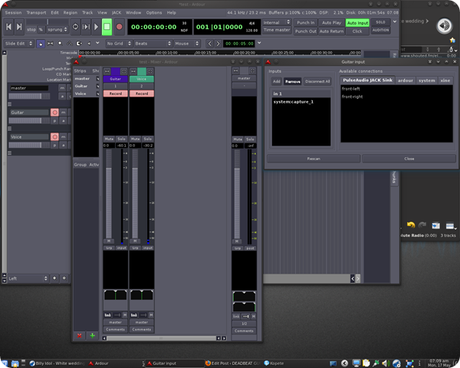Open Beats snap-to dropdown
The height and width of the screenshot is (368, 460).
[153, 43]
